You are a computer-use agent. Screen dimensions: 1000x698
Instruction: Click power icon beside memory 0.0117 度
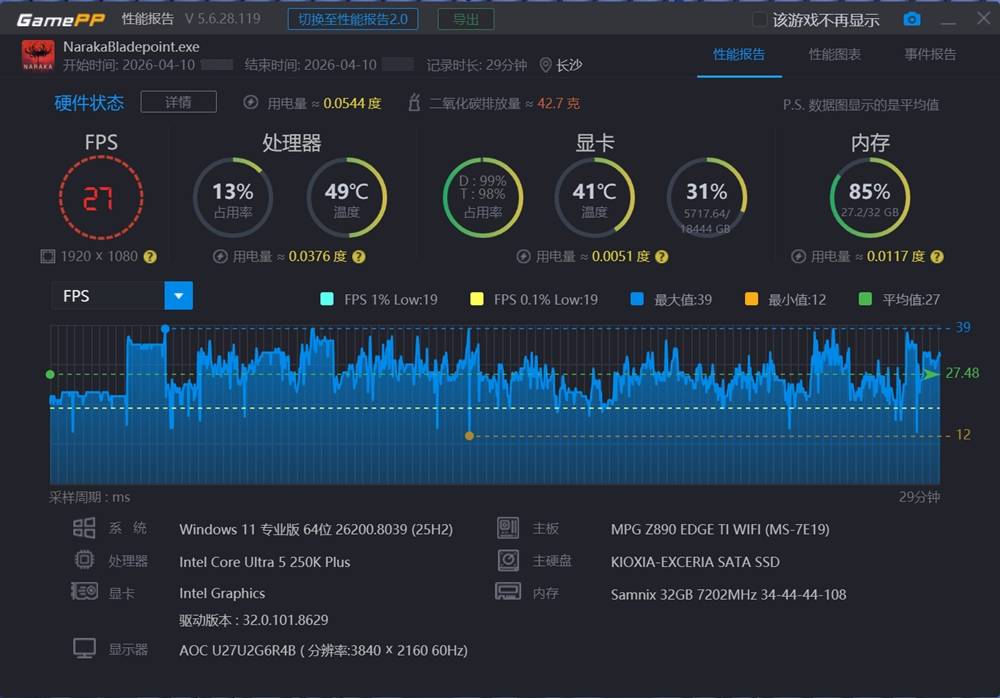[x=798, y=256]
